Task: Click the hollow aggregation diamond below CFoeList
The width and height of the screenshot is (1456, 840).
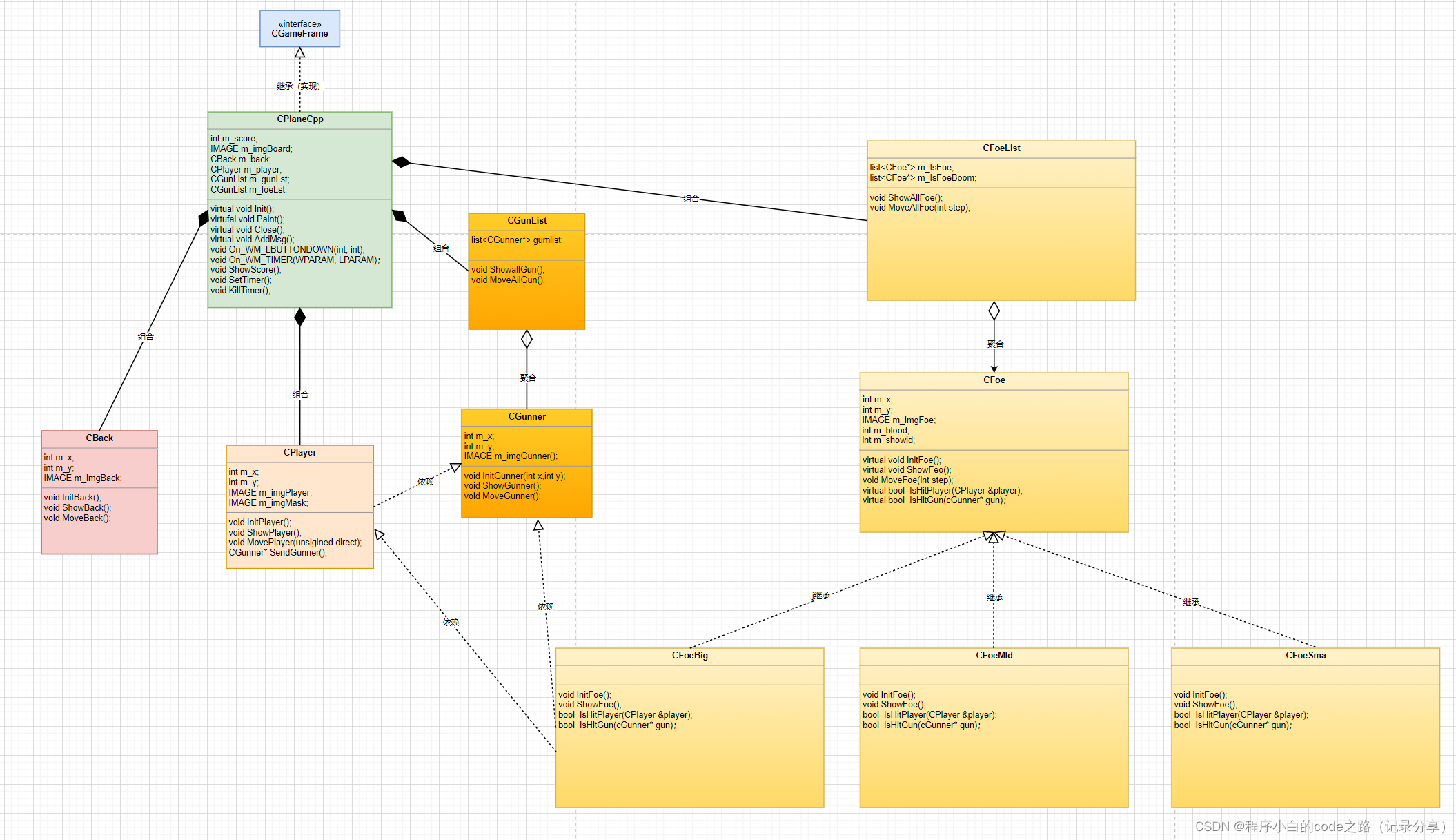Action: pos(994,311)
